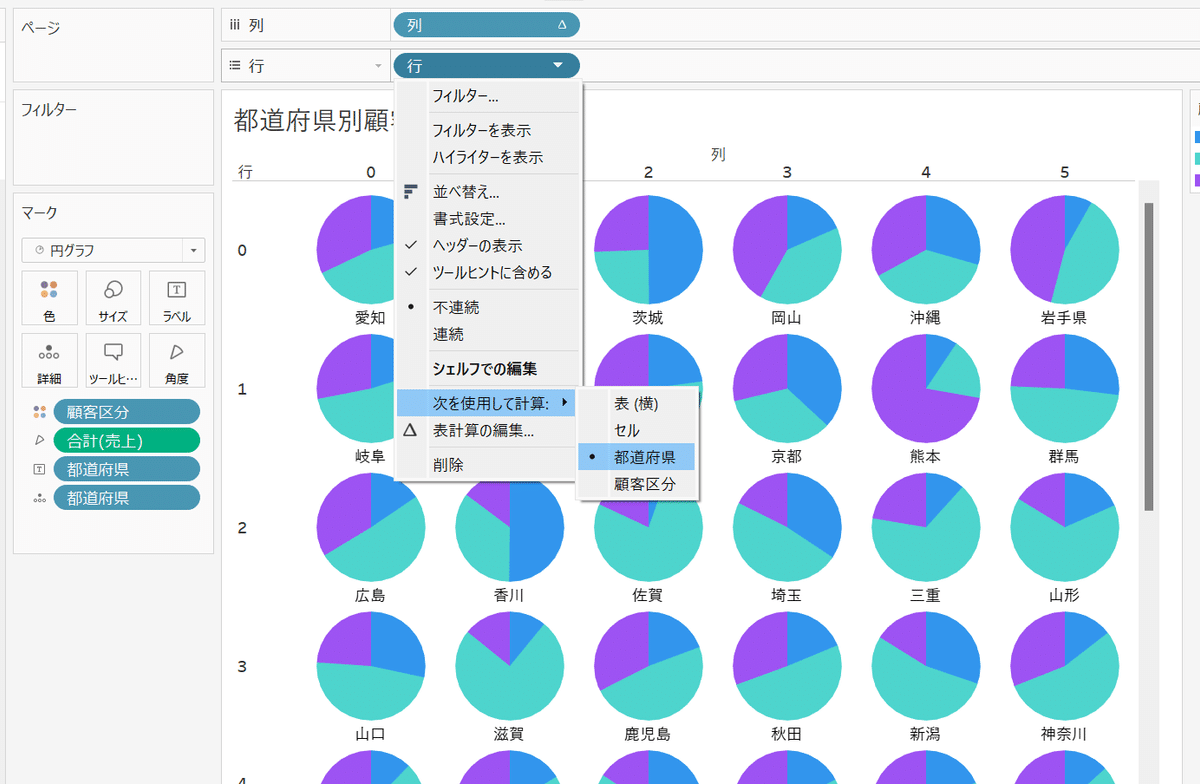Click the 列 shelf columns icon
Image resolution: width=1200 pixels, height=784 pixels.
236,25
